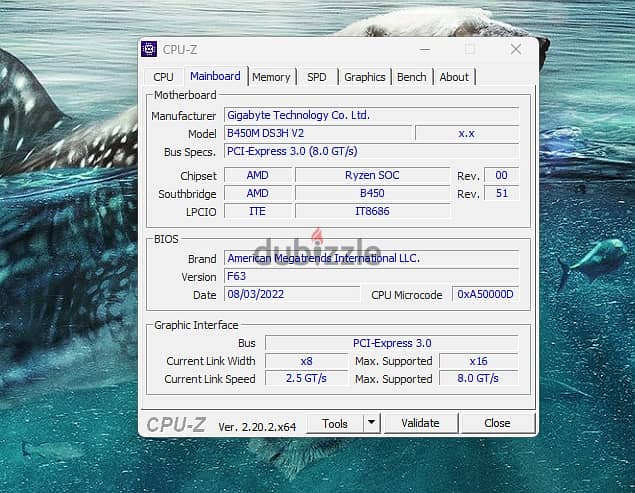Click the chipset Rev. 00 field

point(501,175)
